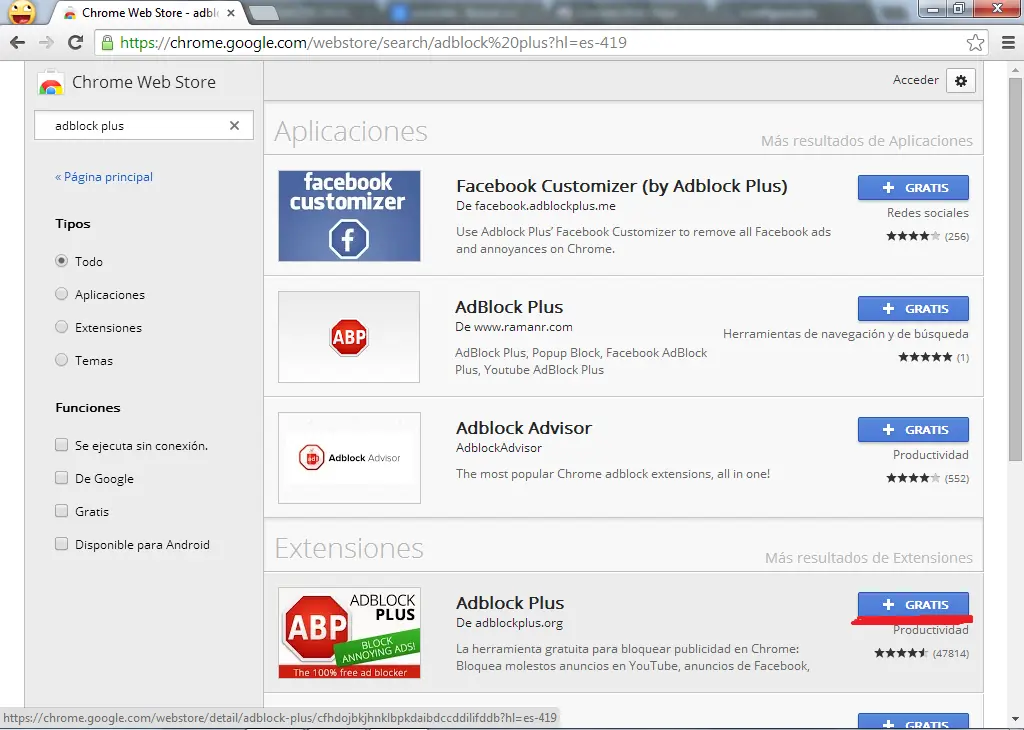Open 'Más resultados de Extensiones' link

[869, 558]
